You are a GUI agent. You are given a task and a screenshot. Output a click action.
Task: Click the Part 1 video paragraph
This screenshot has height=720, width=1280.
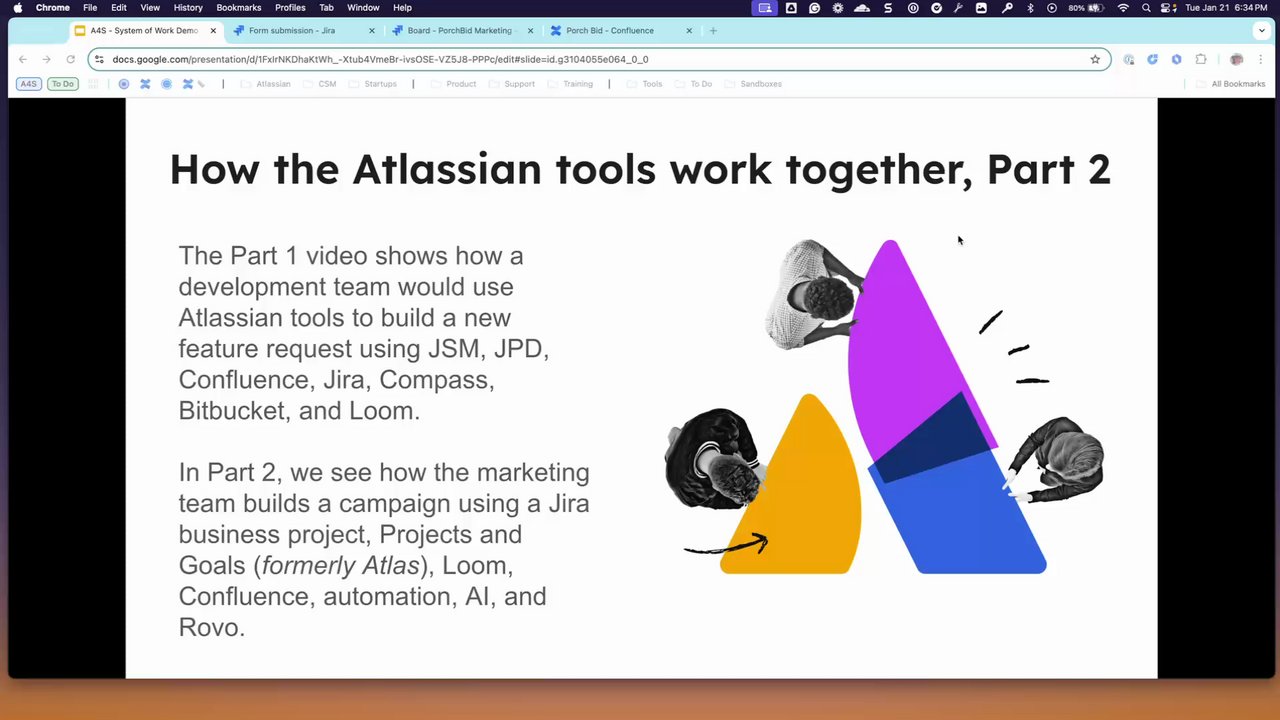coord(364,333)
